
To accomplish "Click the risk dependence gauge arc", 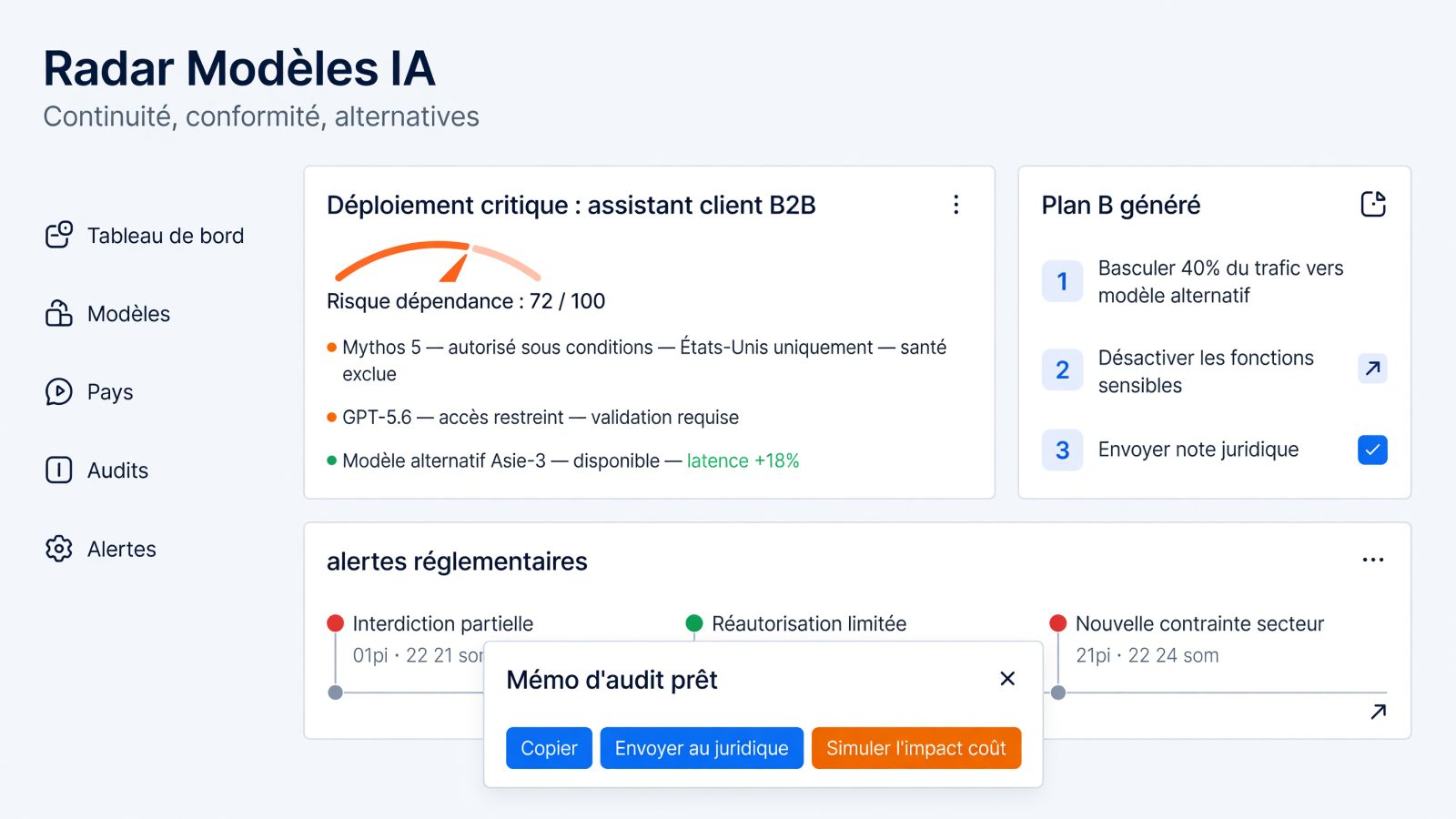I will pyautogui.click(x=438, y=261).
